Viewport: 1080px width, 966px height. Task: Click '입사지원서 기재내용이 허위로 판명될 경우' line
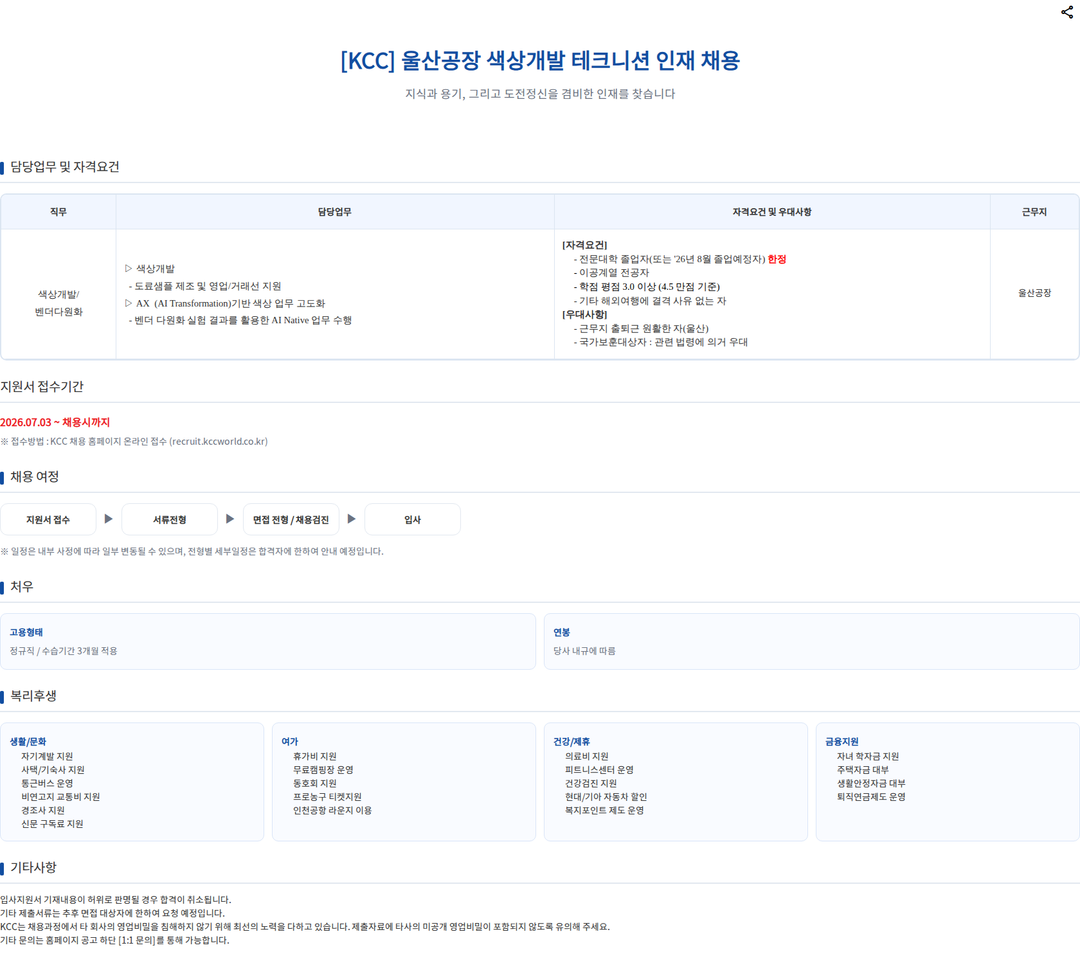(116, 900)
